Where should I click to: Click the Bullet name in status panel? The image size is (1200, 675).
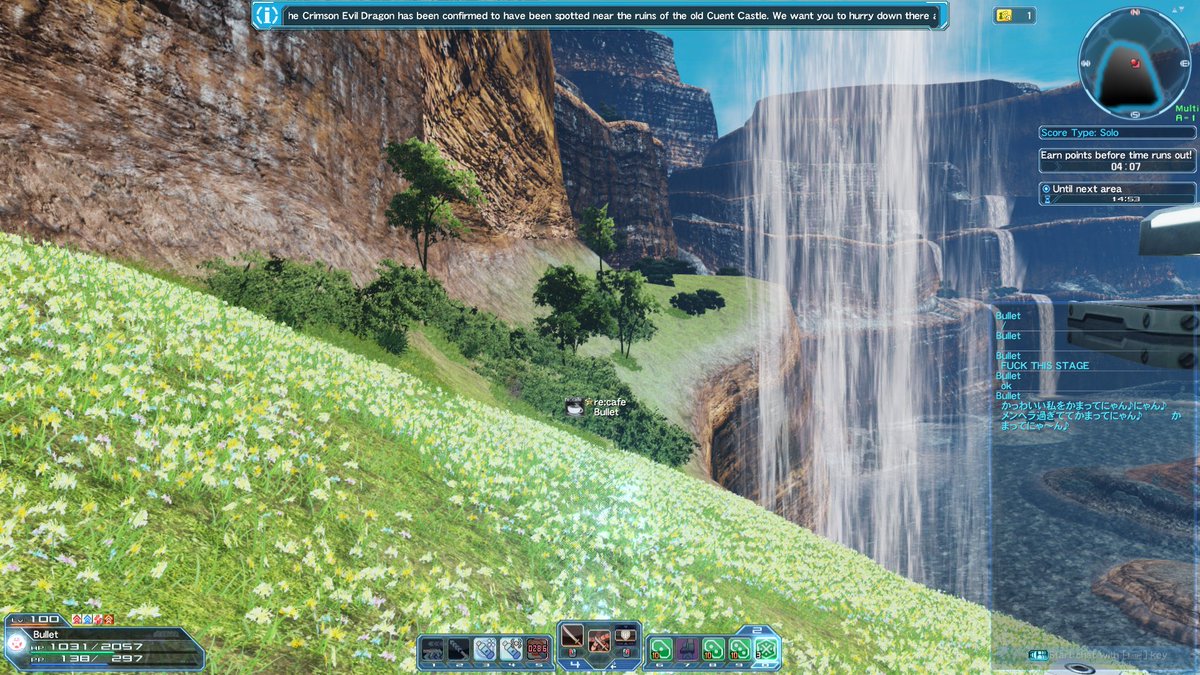click(46, 634)
